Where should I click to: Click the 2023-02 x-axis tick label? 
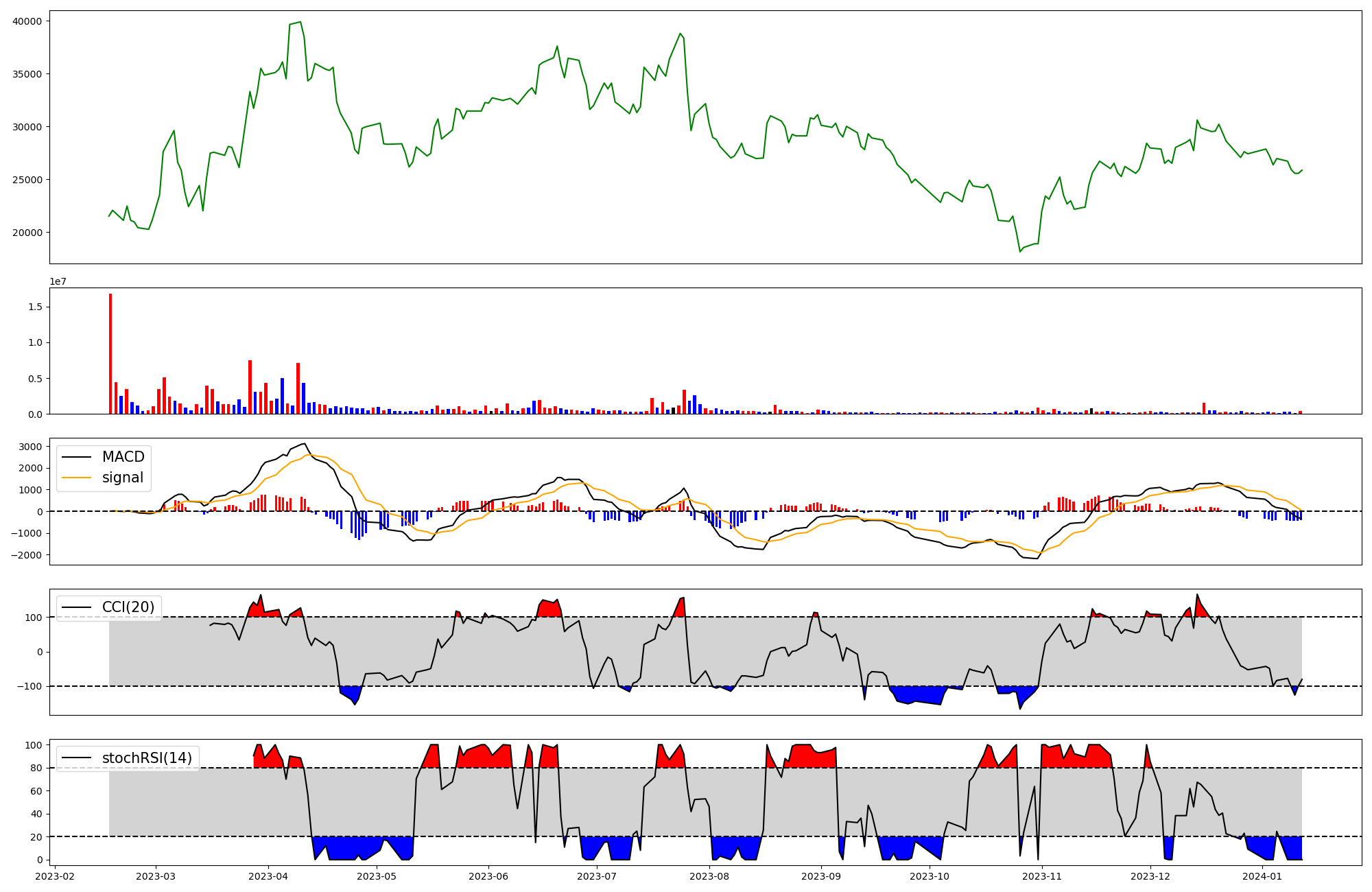tap(55, 876)
